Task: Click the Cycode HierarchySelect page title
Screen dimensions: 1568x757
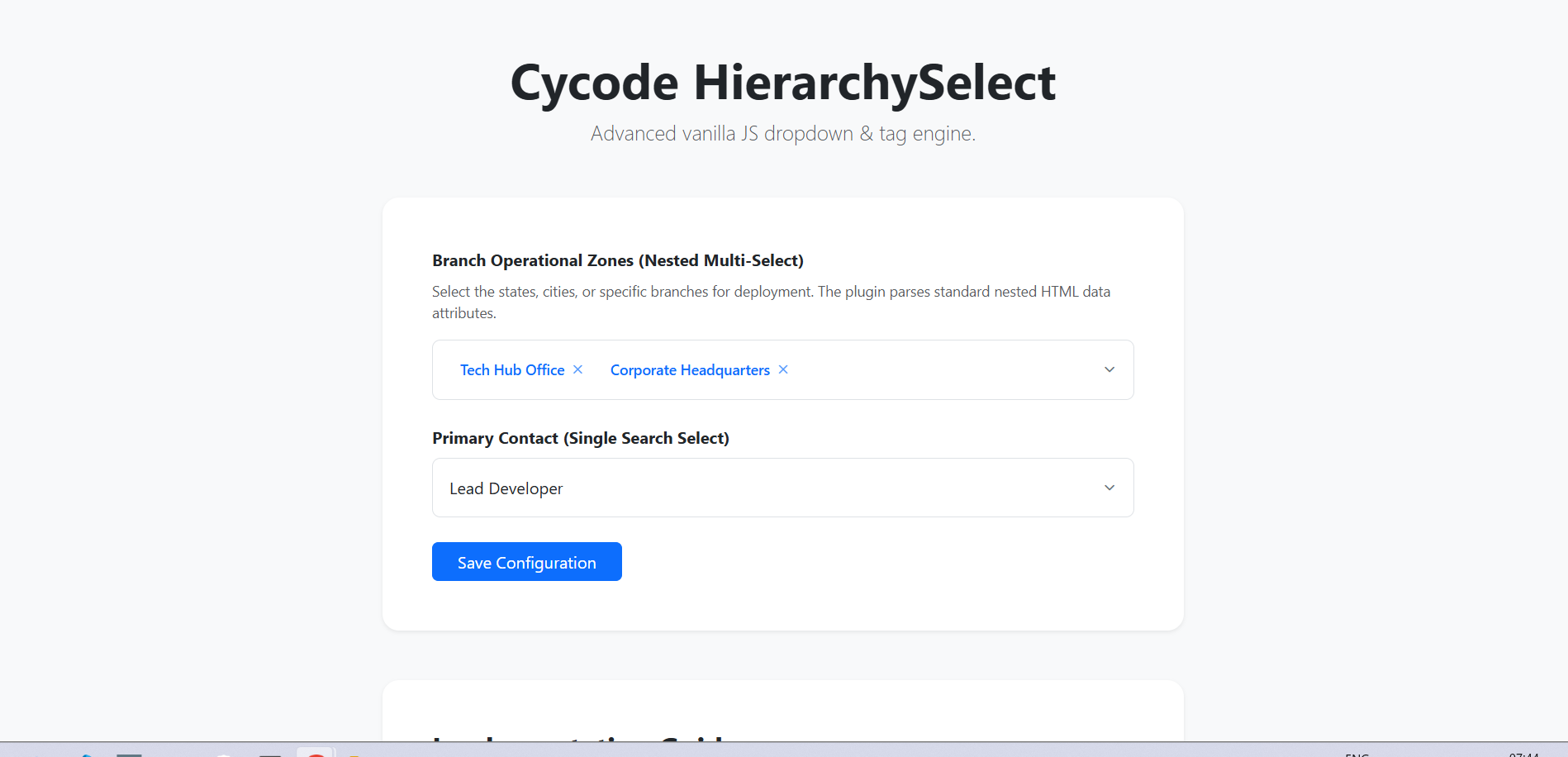Action: [x=783, y=83]
